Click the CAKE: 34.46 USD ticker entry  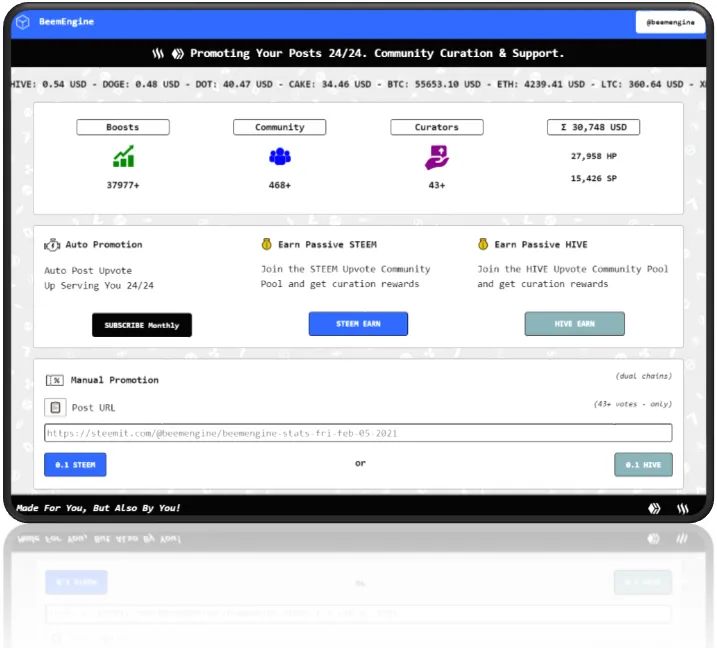[330, 85]
